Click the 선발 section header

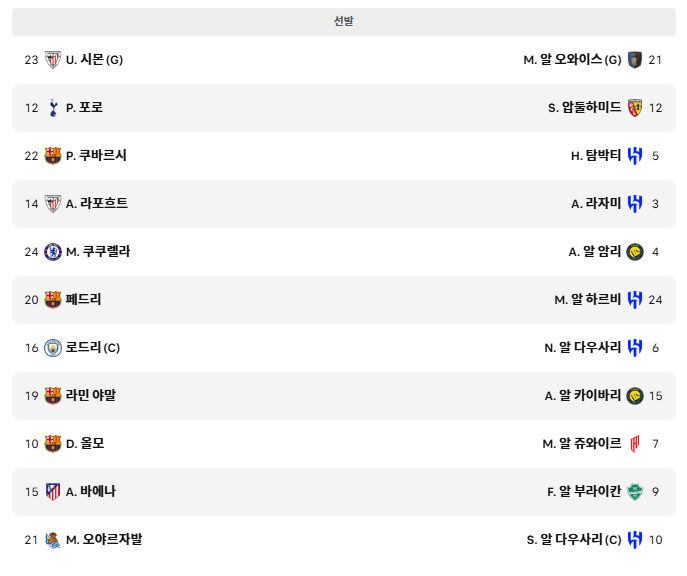(344, 21)
